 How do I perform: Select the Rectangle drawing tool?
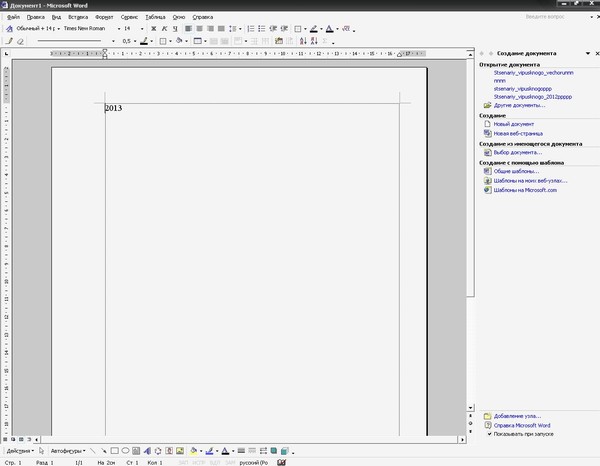pos(114,451)
